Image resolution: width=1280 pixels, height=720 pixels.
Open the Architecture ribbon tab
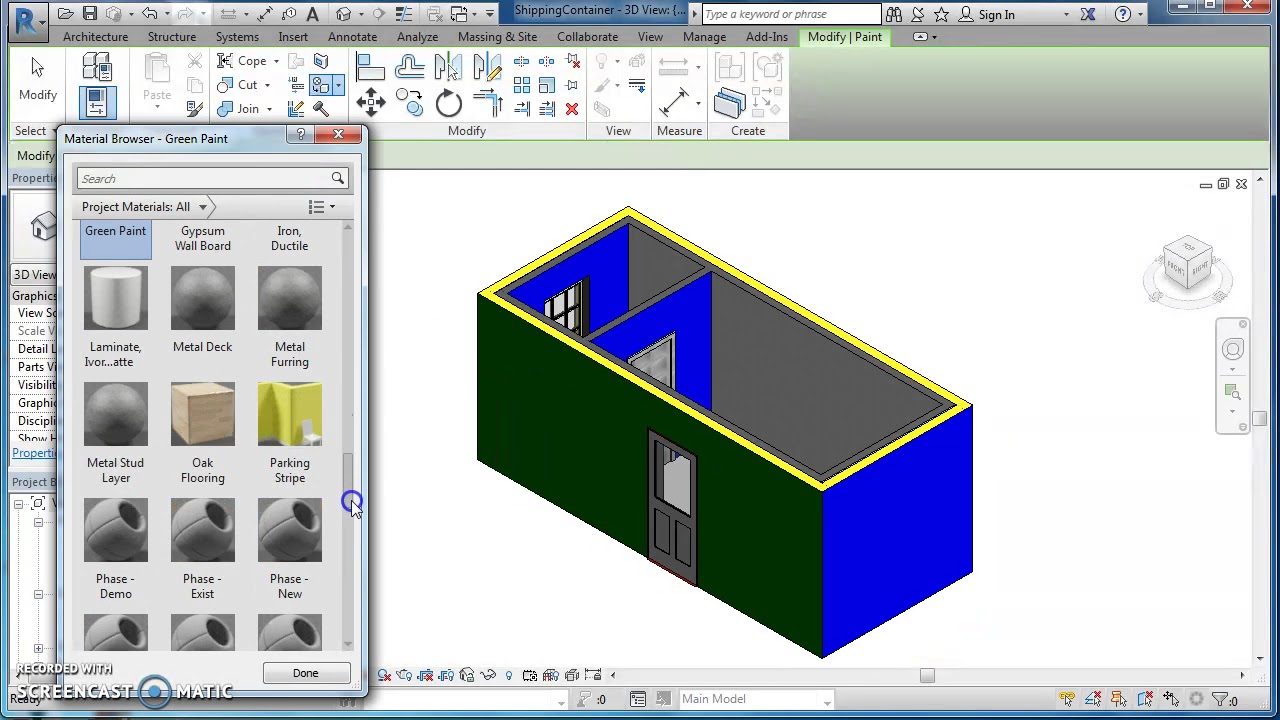coord(95,37)
